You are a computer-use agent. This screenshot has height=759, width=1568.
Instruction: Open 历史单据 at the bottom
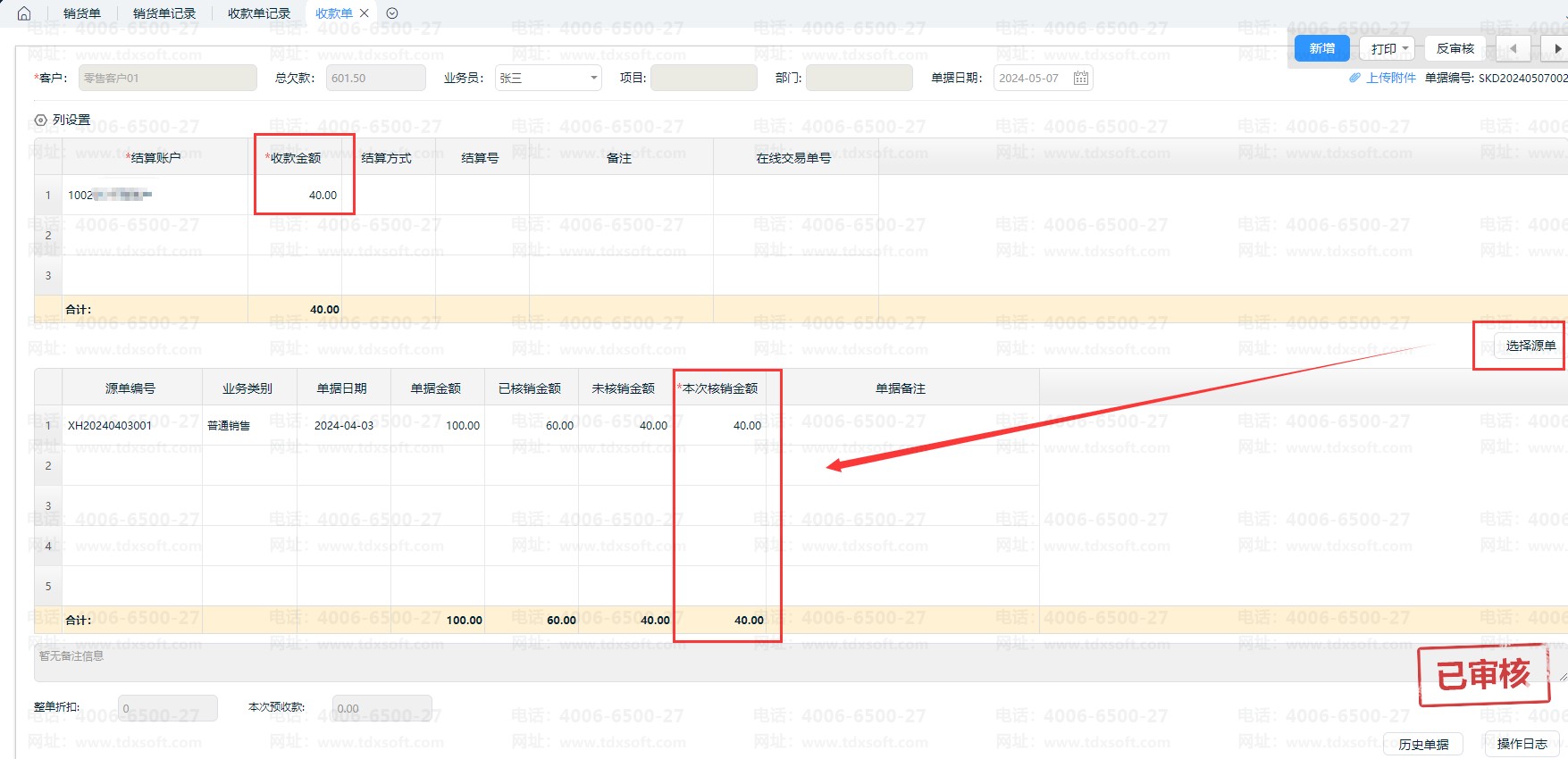[1423, 744]
